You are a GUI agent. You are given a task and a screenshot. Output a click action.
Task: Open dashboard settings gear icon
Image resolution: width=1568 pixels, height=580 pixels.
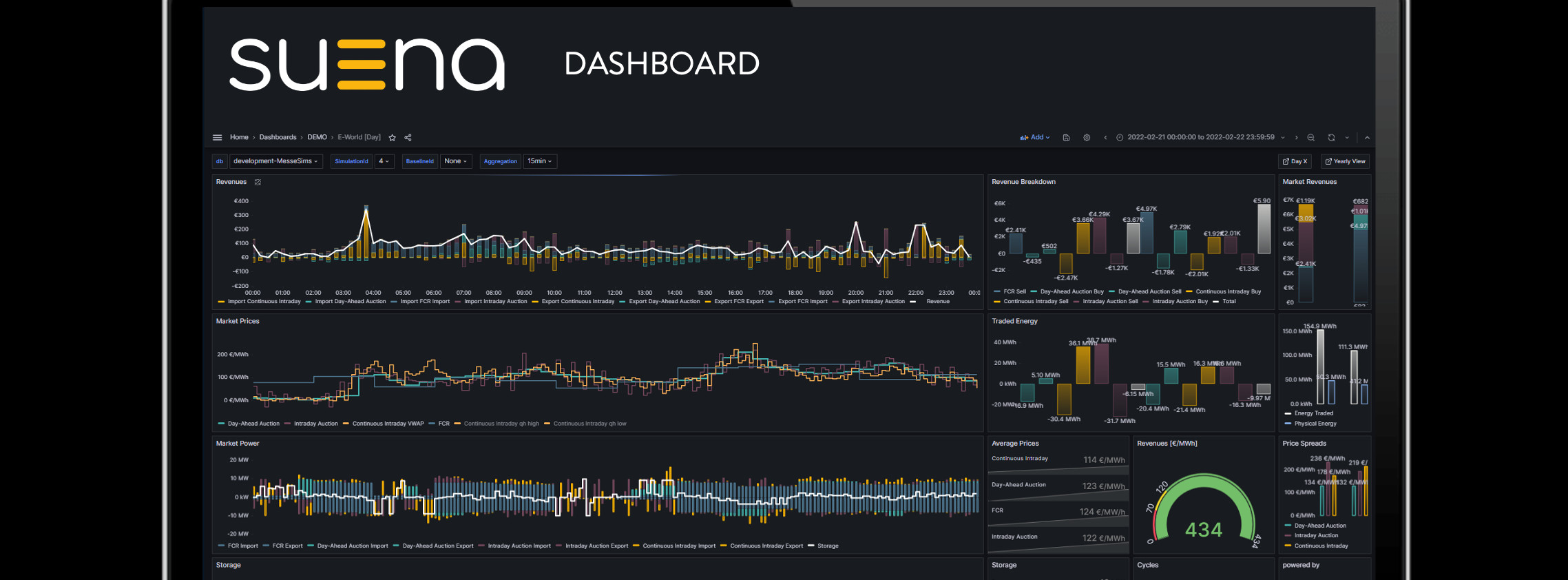1087,138
